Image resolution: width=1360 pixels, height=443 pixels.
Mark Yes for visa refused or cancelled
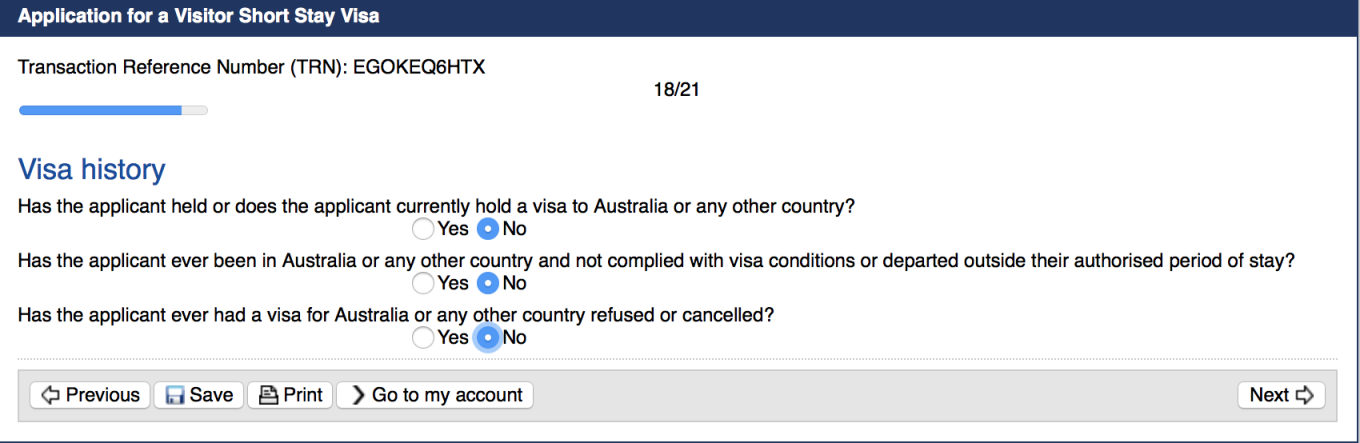[x=423, y=337]
